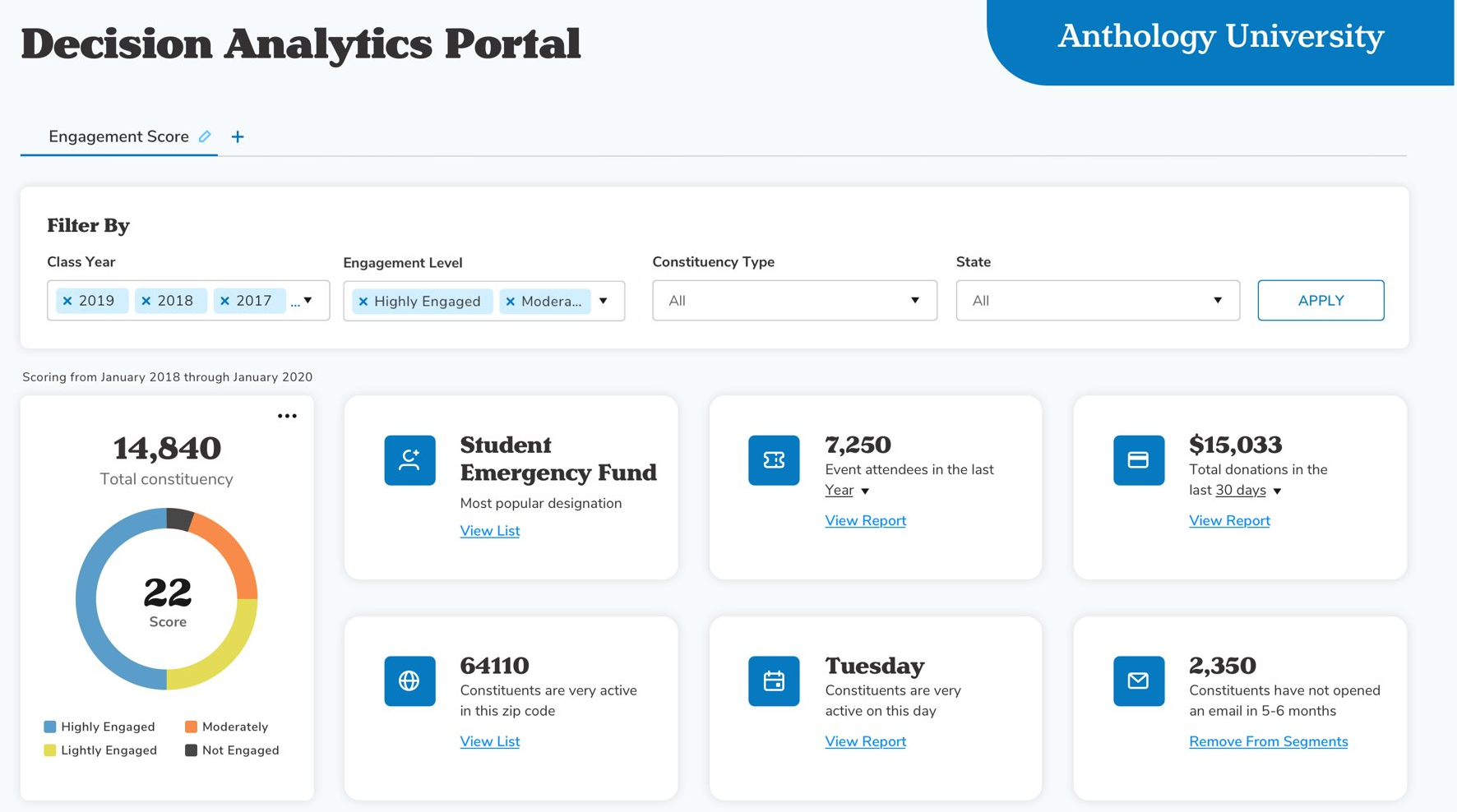Remove the 2019 class year filter chip
The height and width of the screenshot is (812, 1457).
[x=68, y=301]
